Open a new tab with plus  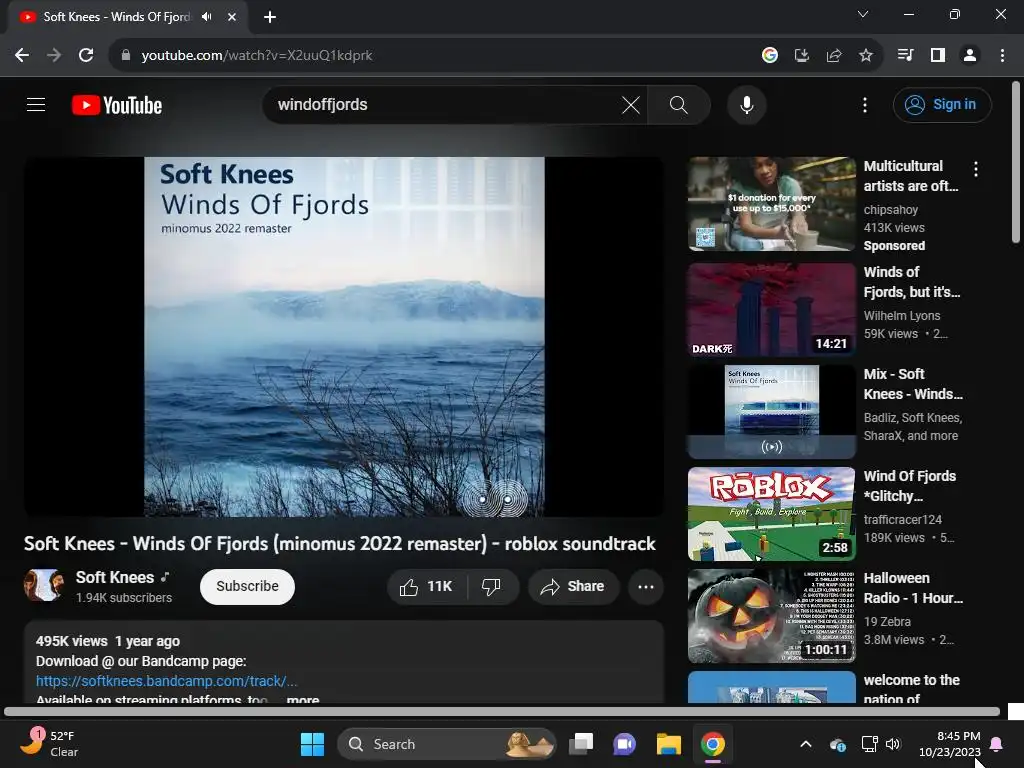point(270,17)
